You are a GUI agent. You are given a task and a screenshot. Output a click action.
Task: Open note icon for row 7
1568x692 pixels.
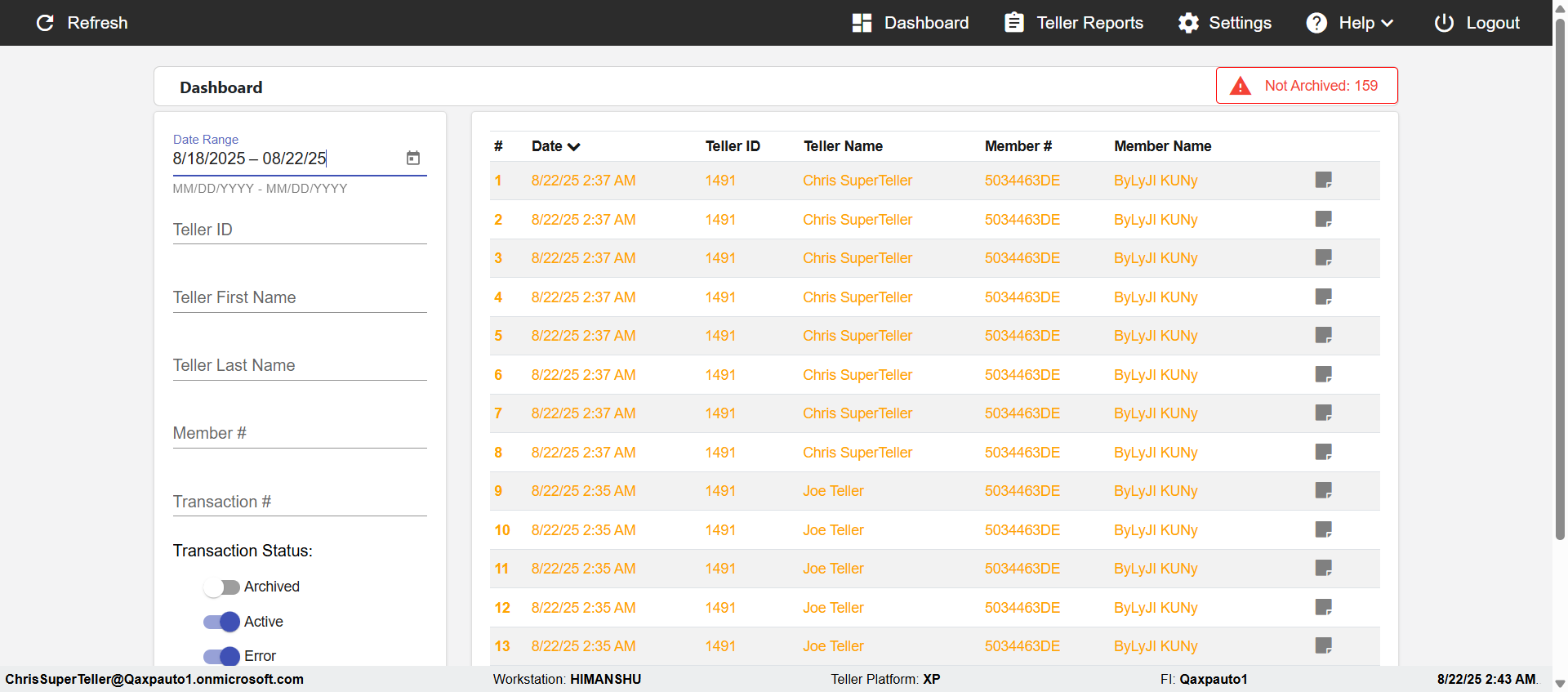[x=1324, y=413]
